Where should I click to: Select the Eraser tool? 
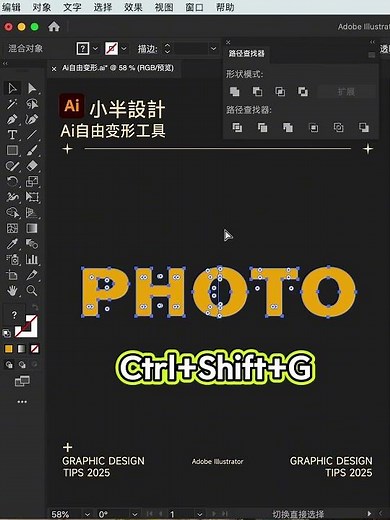click(x=32, y=166)
